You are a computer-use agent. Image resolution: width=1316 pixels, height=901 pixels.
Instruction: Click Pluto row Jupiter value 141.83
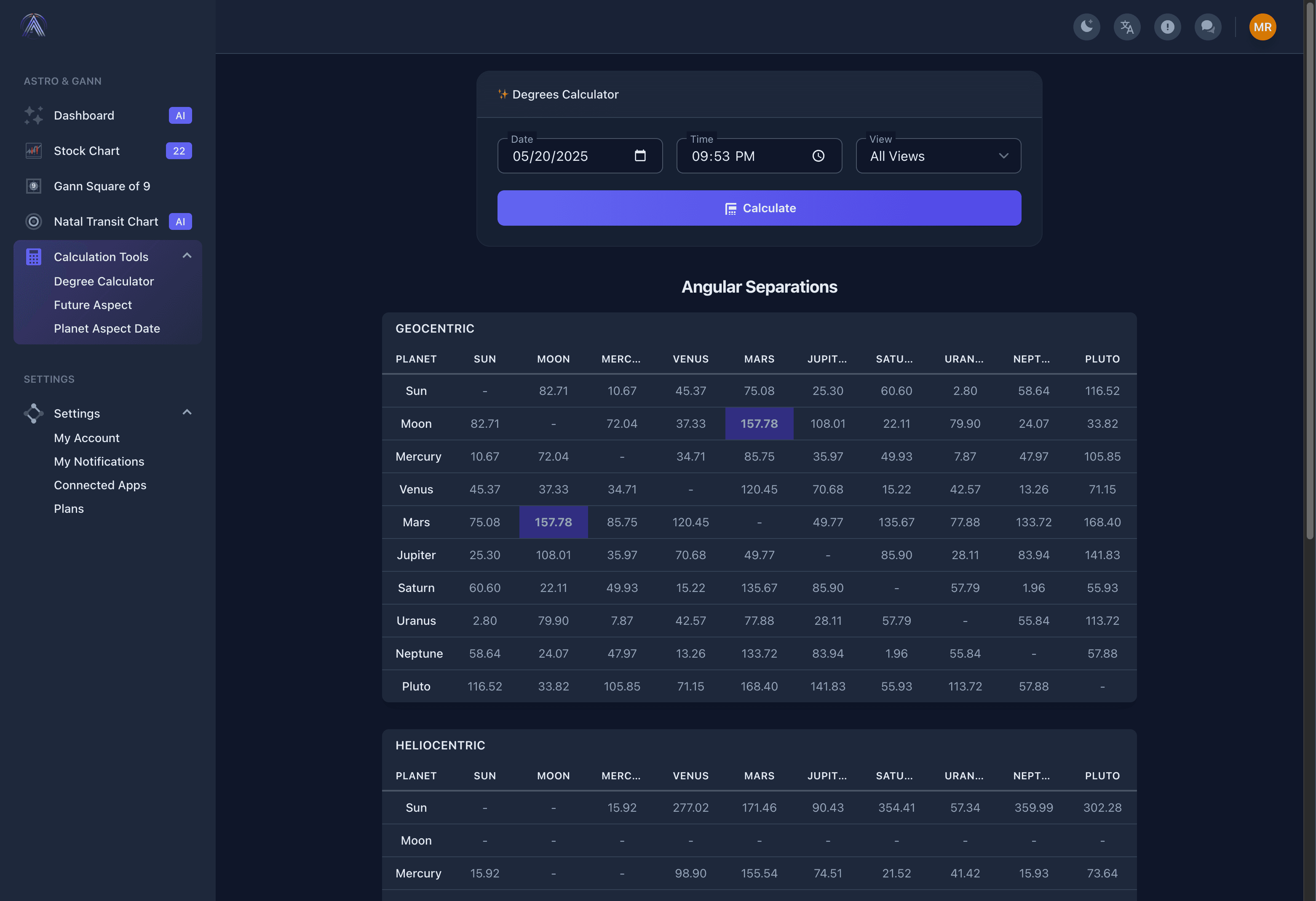[x=827, y=687]
